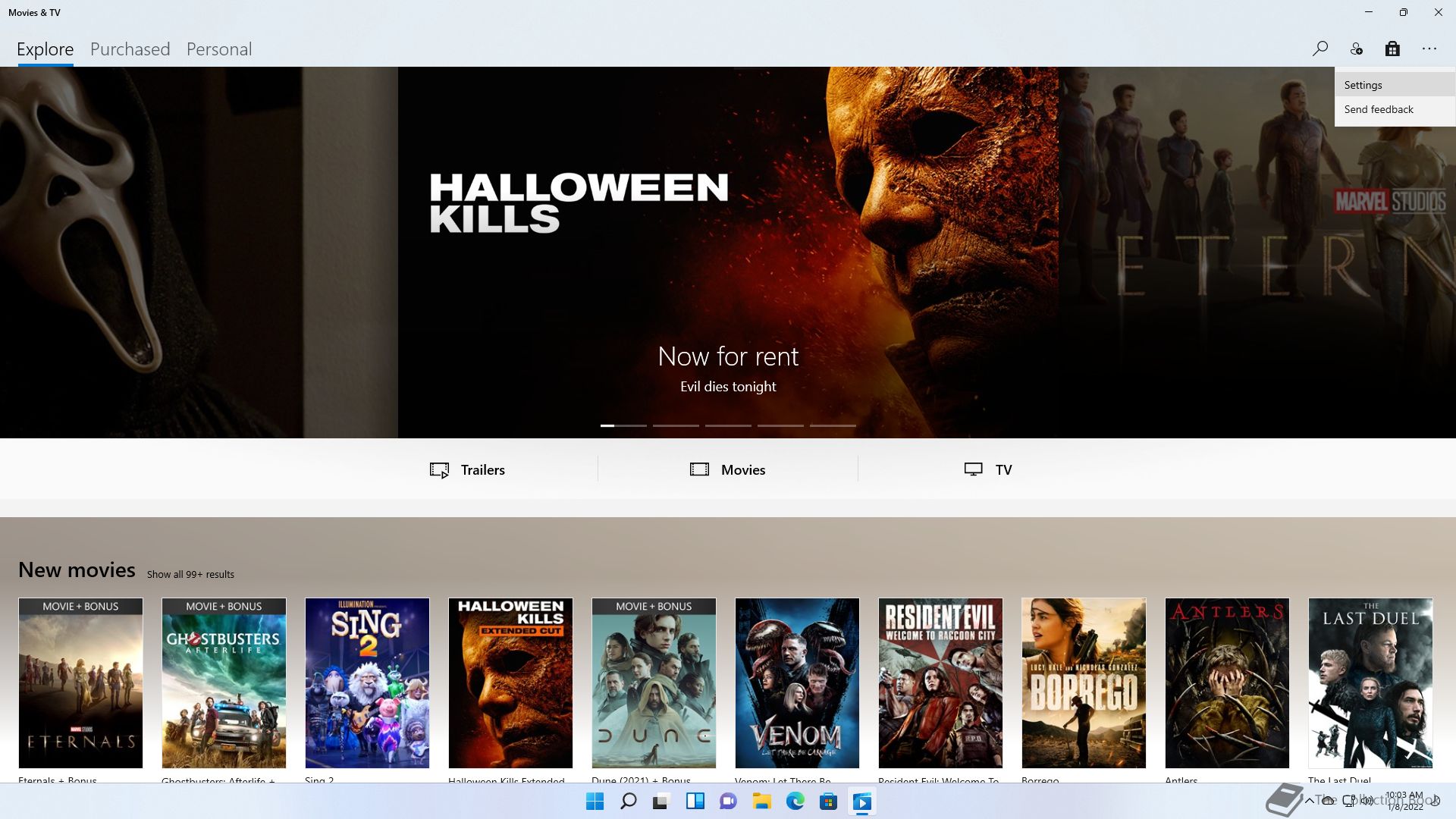Show all 99+ results link
The image size is (1456, 819).
click(x=190, y=574)
